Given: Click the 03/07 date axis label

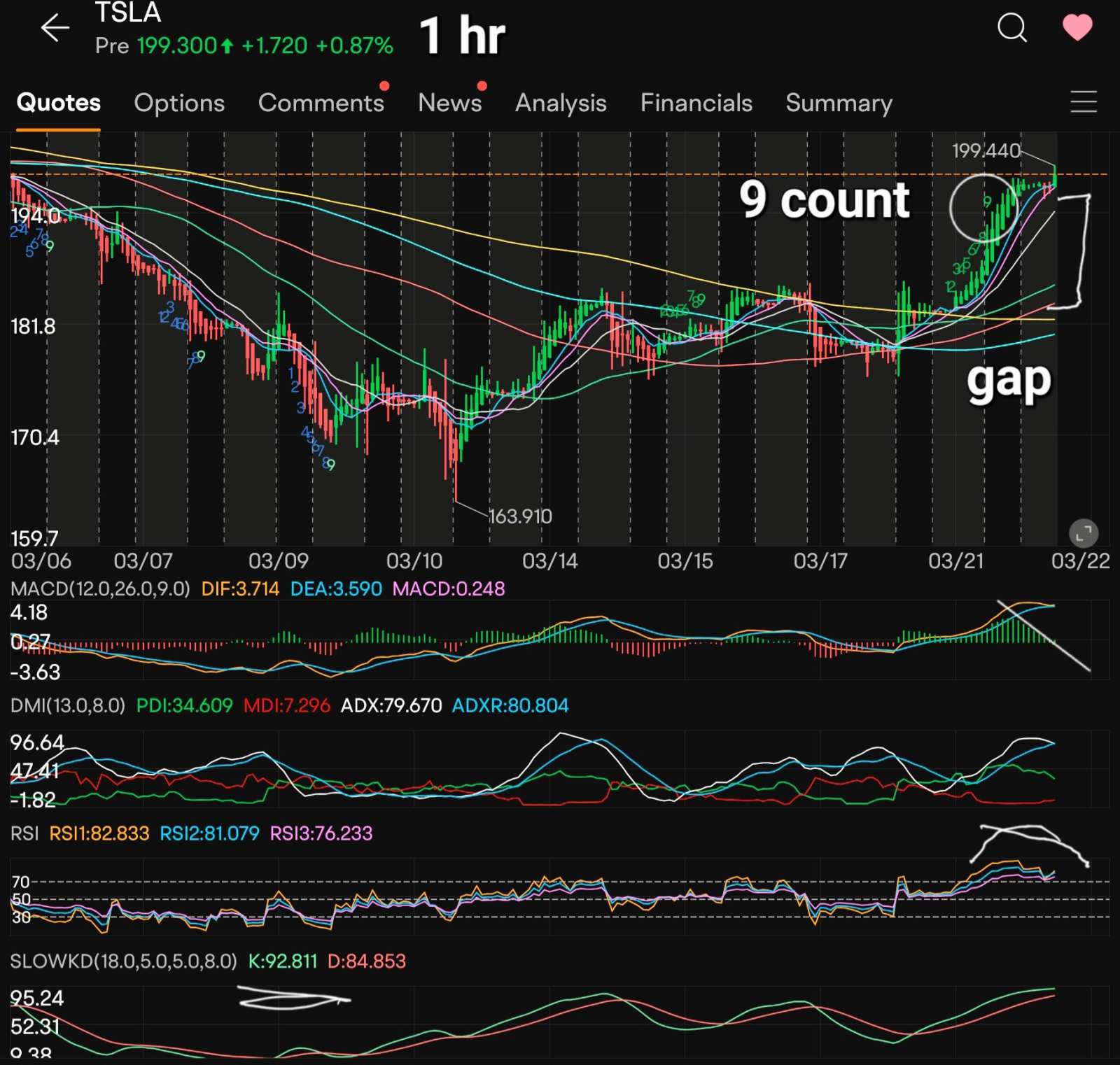Looking at the screenshot, I should pyautogui.click(x=143, y=561).
